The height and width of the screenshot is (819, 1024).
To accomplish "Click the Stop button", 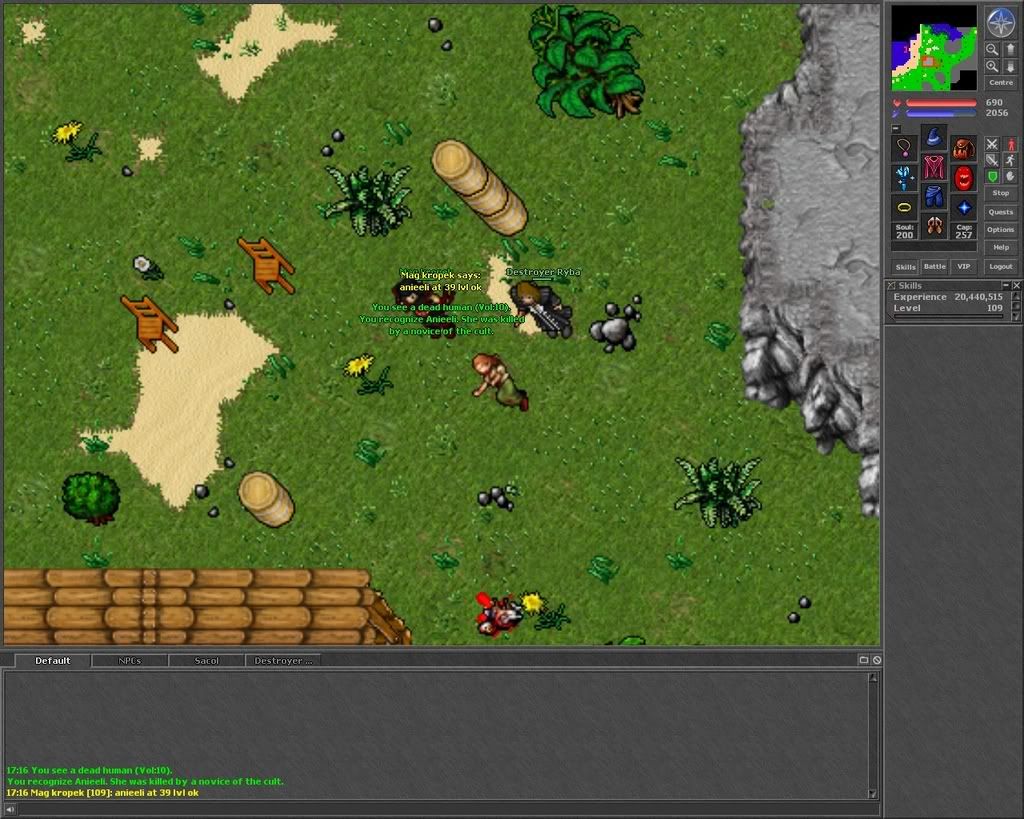I will [1000, 193].
